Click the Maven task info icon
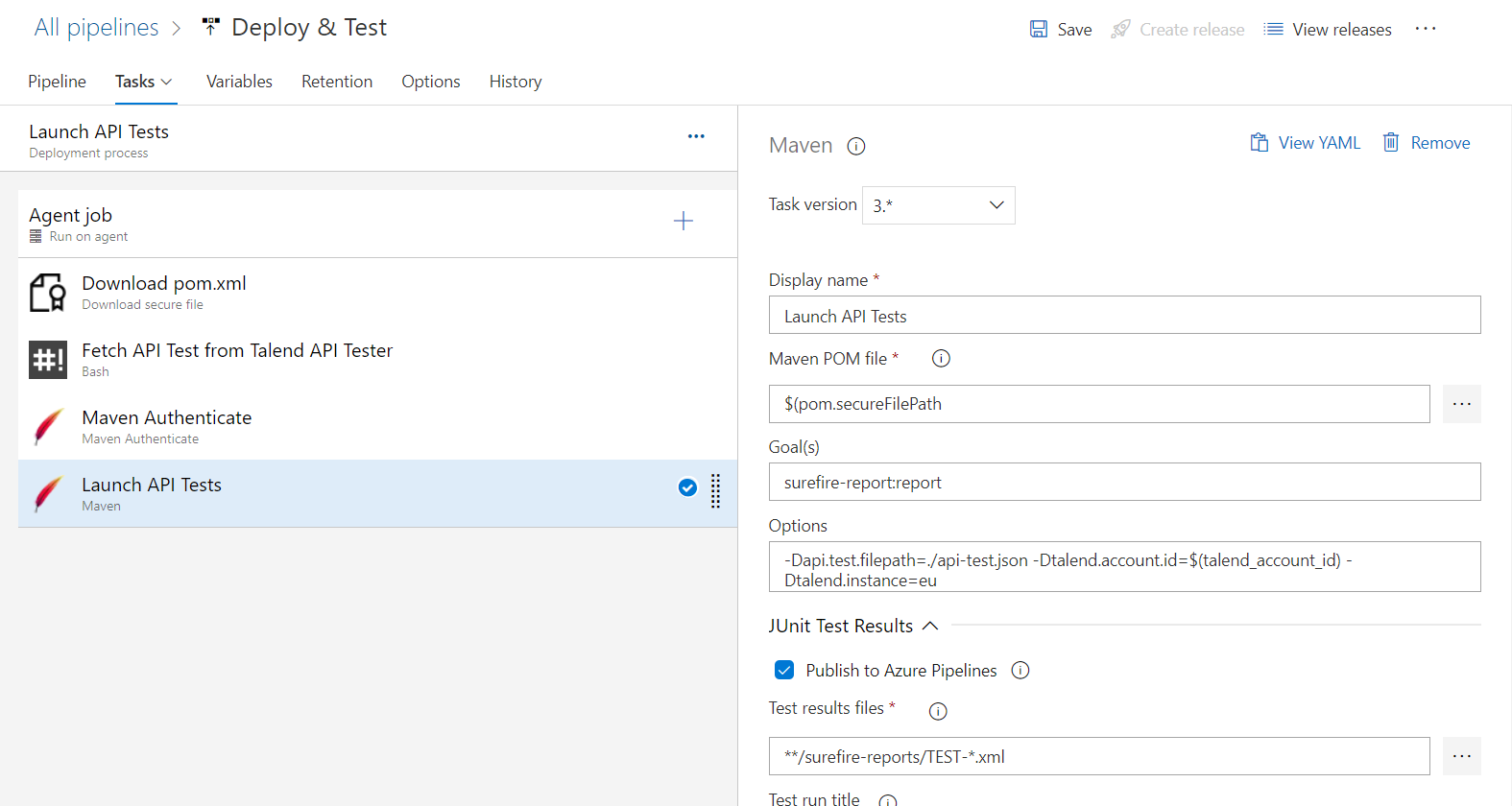Image resolution: width=1512 pixels, height=806 pixels. (x=856, y=146)
